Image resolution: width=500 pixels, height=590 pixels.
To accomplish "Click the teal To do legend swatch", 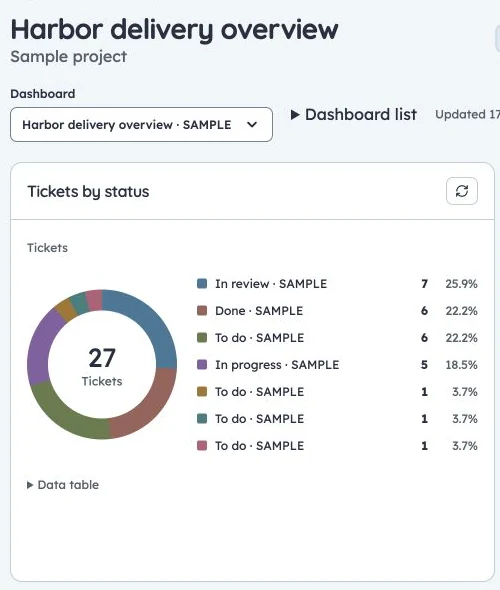I will (x=202, y=419).
